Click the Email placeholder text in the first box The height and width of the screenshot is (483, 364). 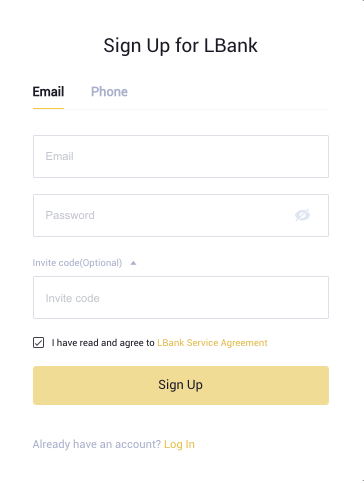tap(59, 156)
